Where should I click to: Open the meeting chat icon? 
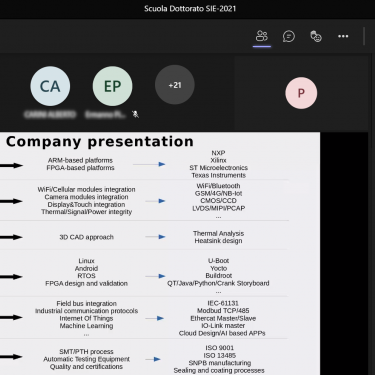click(289, 36)
